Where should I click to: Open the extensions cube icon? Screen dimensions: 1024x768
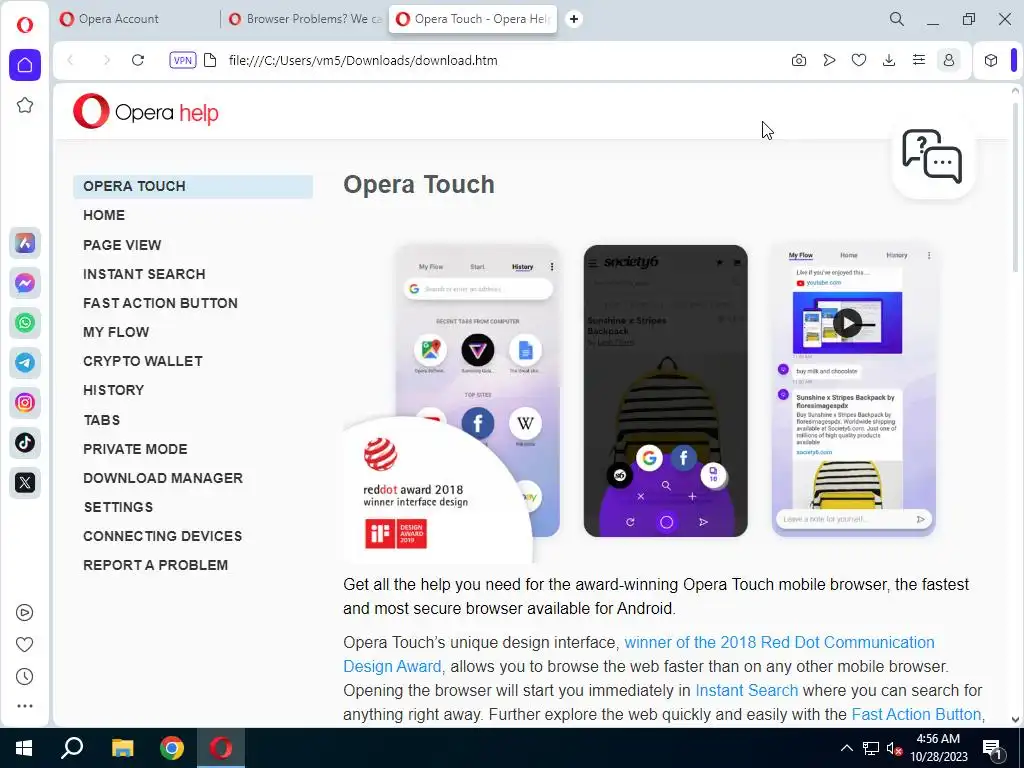(991, 60)
